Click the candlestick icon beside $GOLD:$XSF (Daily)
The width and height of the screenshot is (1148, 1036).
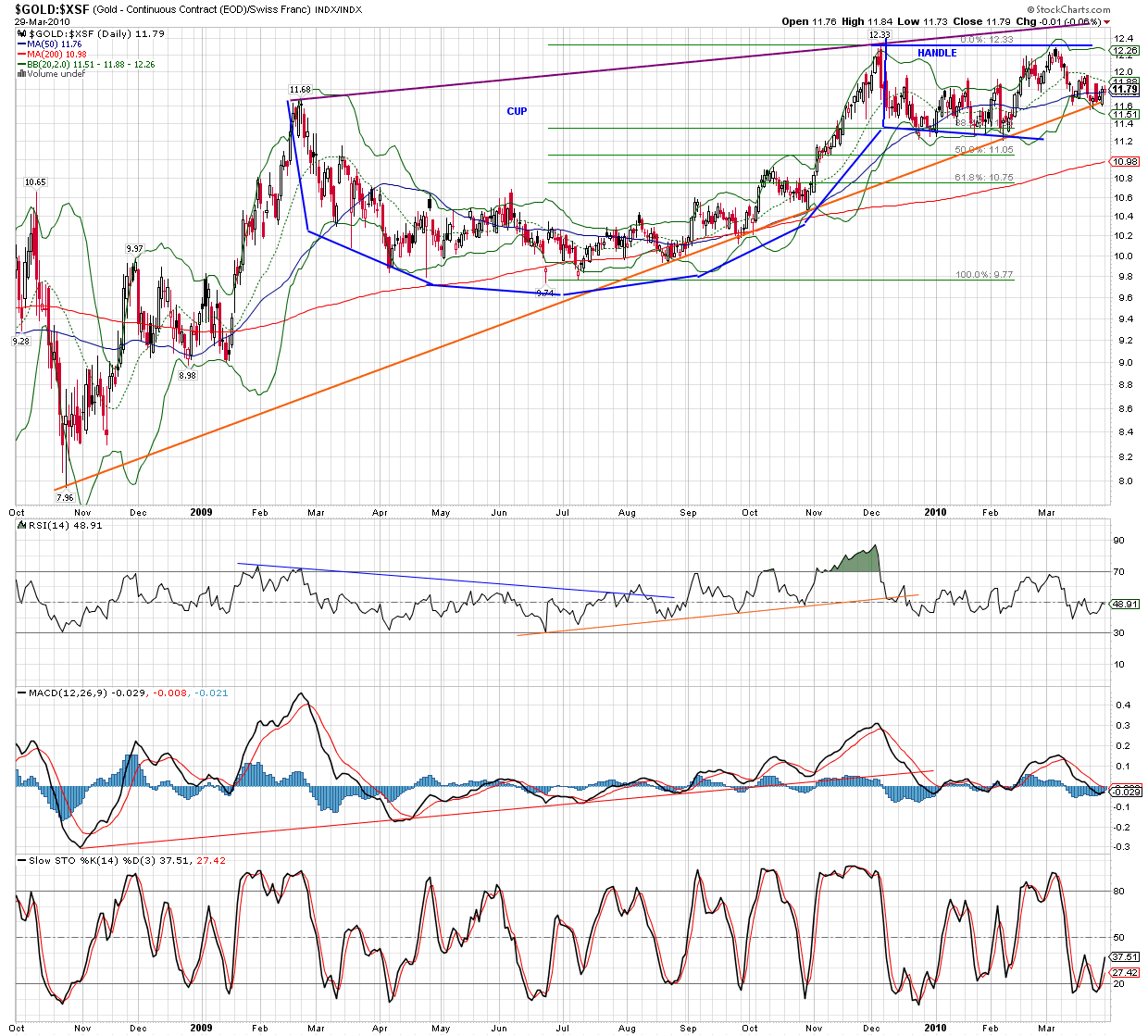(x=22, y=34)
